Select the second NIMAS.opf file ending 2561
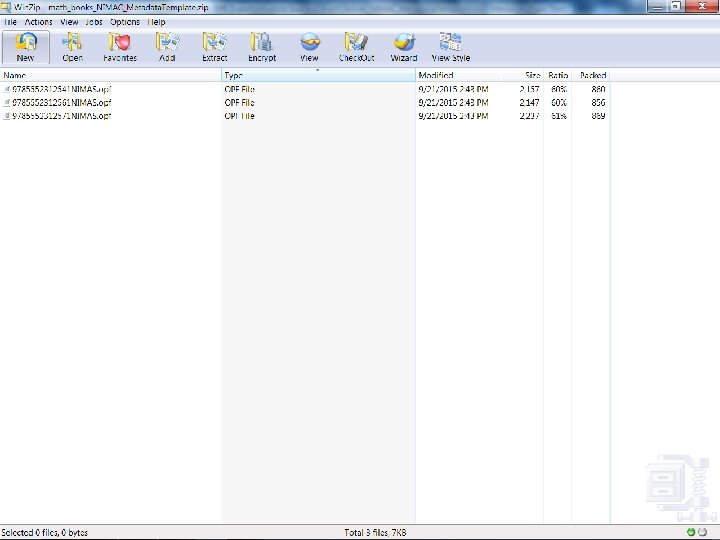 pos(62,102)
